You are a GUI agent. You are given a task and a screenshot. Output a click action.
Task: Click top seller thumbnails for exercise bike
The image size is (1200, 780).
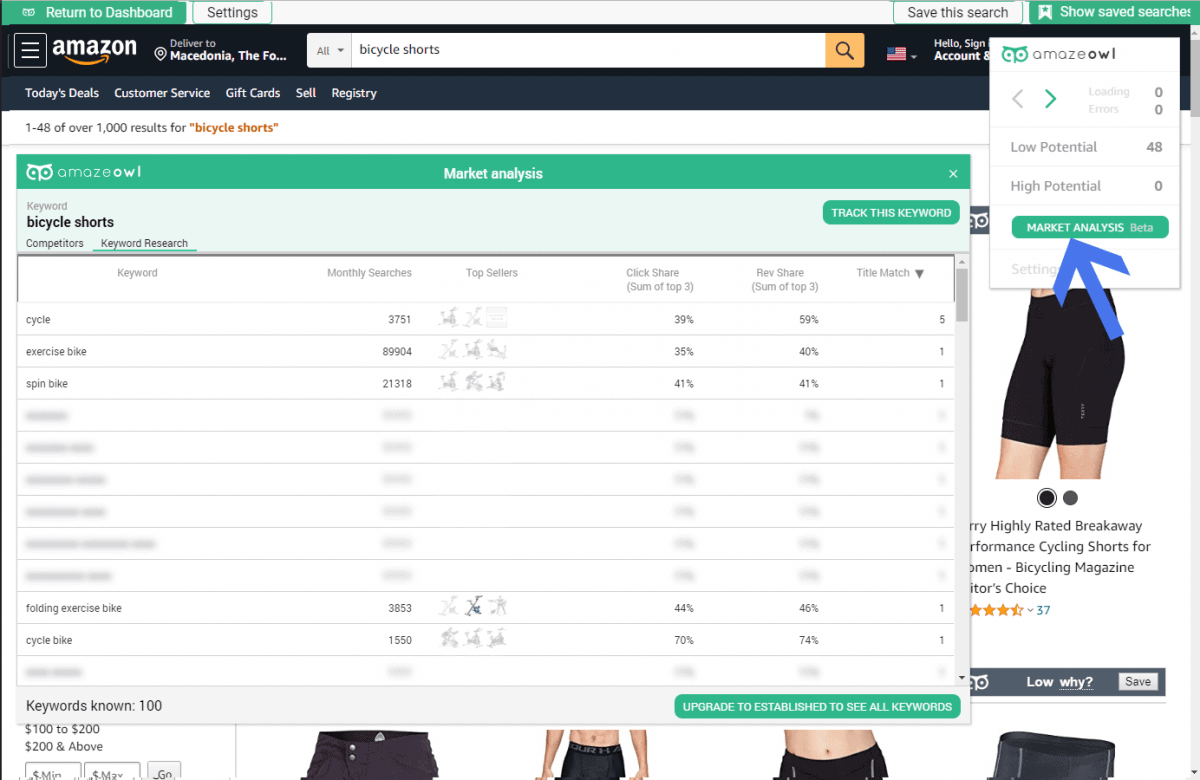473,351
